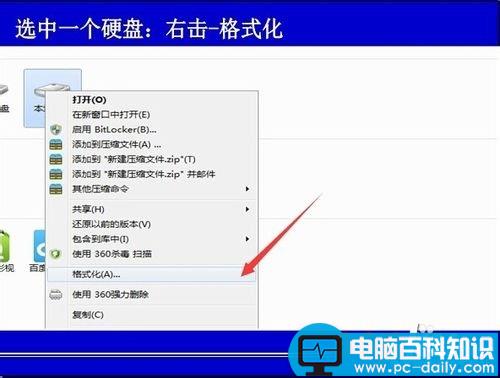This screenshot has width=500, height=378.
Task: Choose 格式化(A)... to format the drive
Action: 152,274
